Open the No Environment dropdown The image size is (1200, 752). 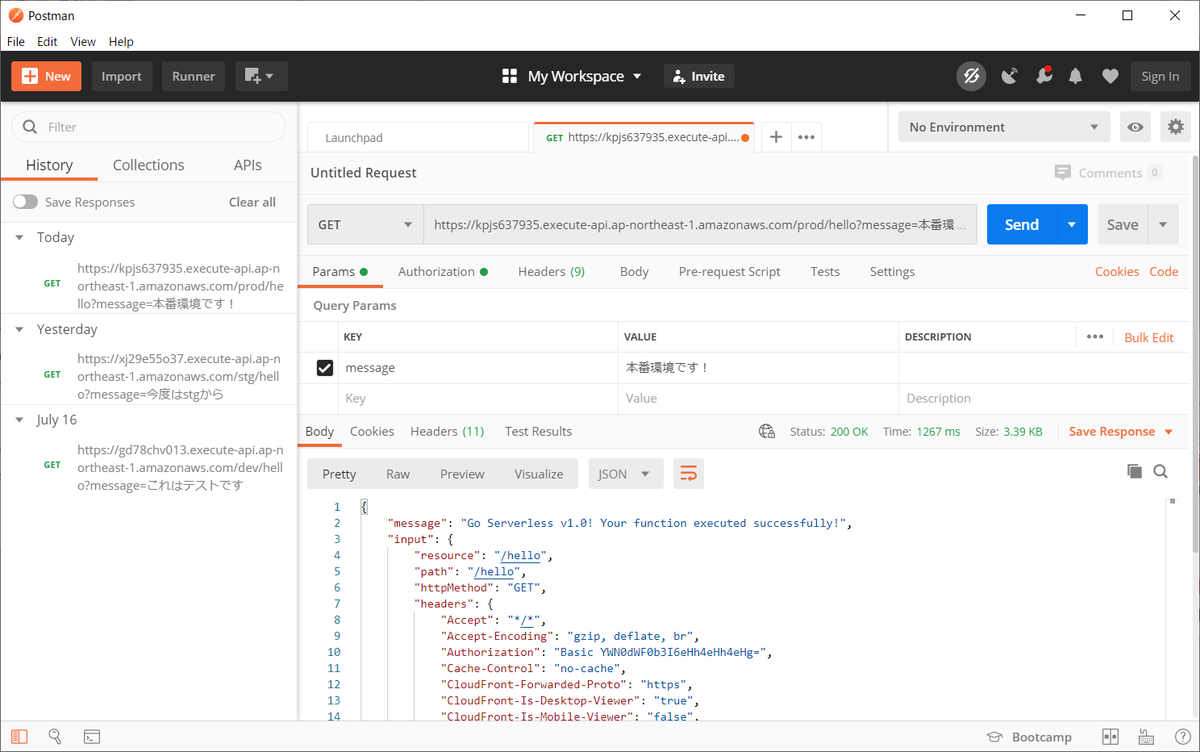1004,127
